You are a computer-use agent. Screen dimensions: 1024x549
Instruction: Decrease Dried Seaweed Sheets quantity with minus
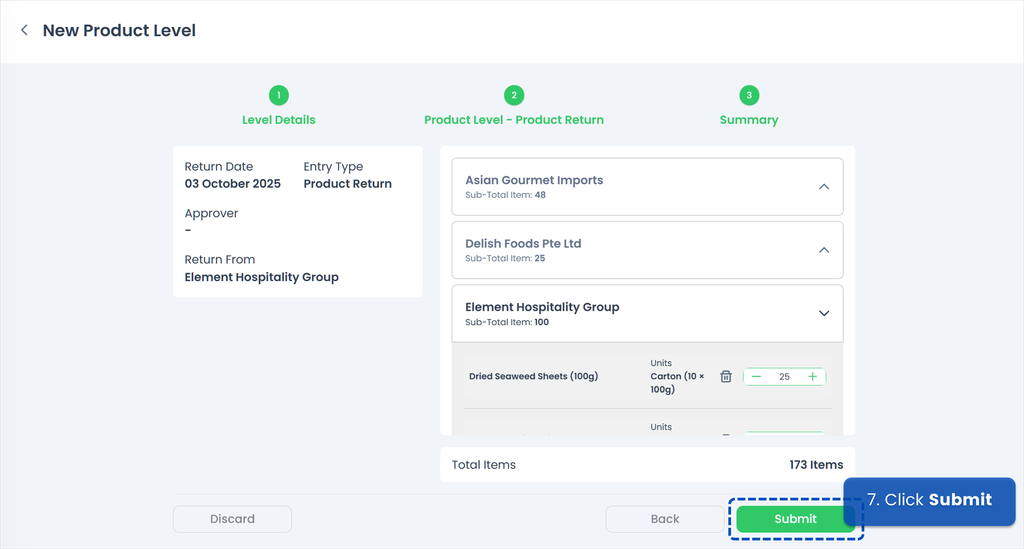click(x=757, y=377)
